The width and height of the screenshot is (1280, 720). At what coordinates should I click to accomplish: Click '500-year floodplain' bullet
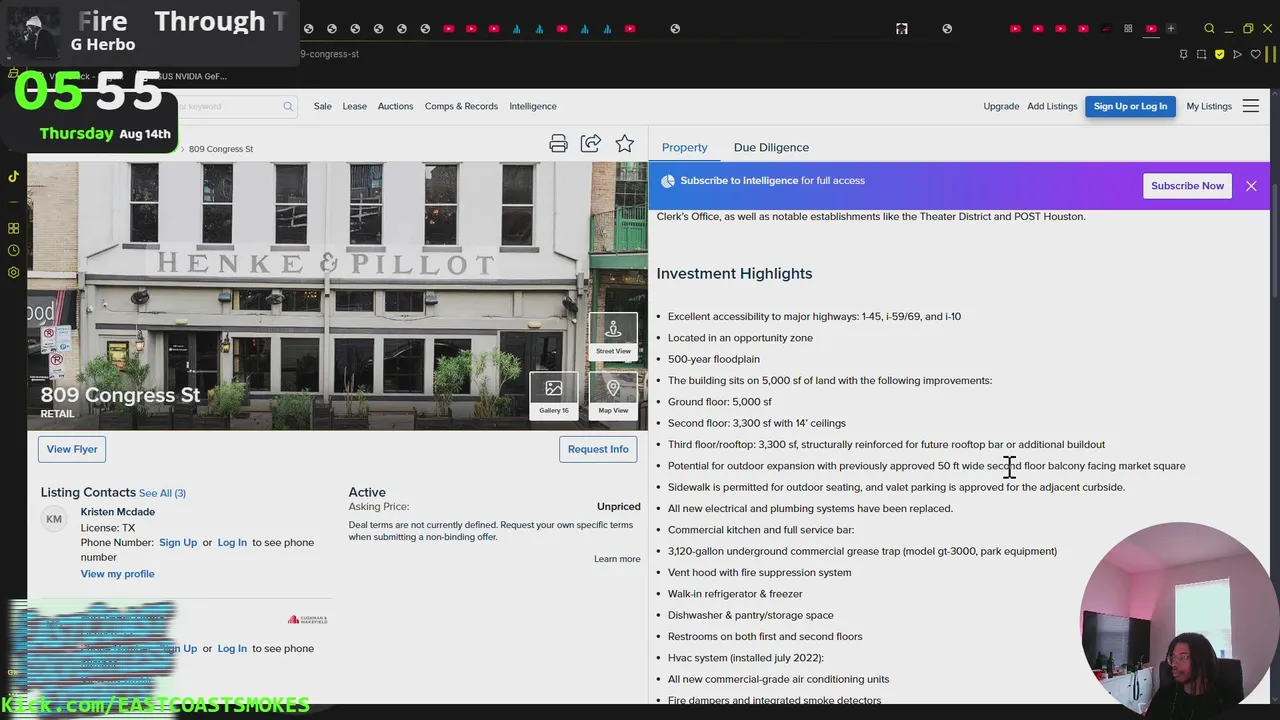[x=714, y=359]
